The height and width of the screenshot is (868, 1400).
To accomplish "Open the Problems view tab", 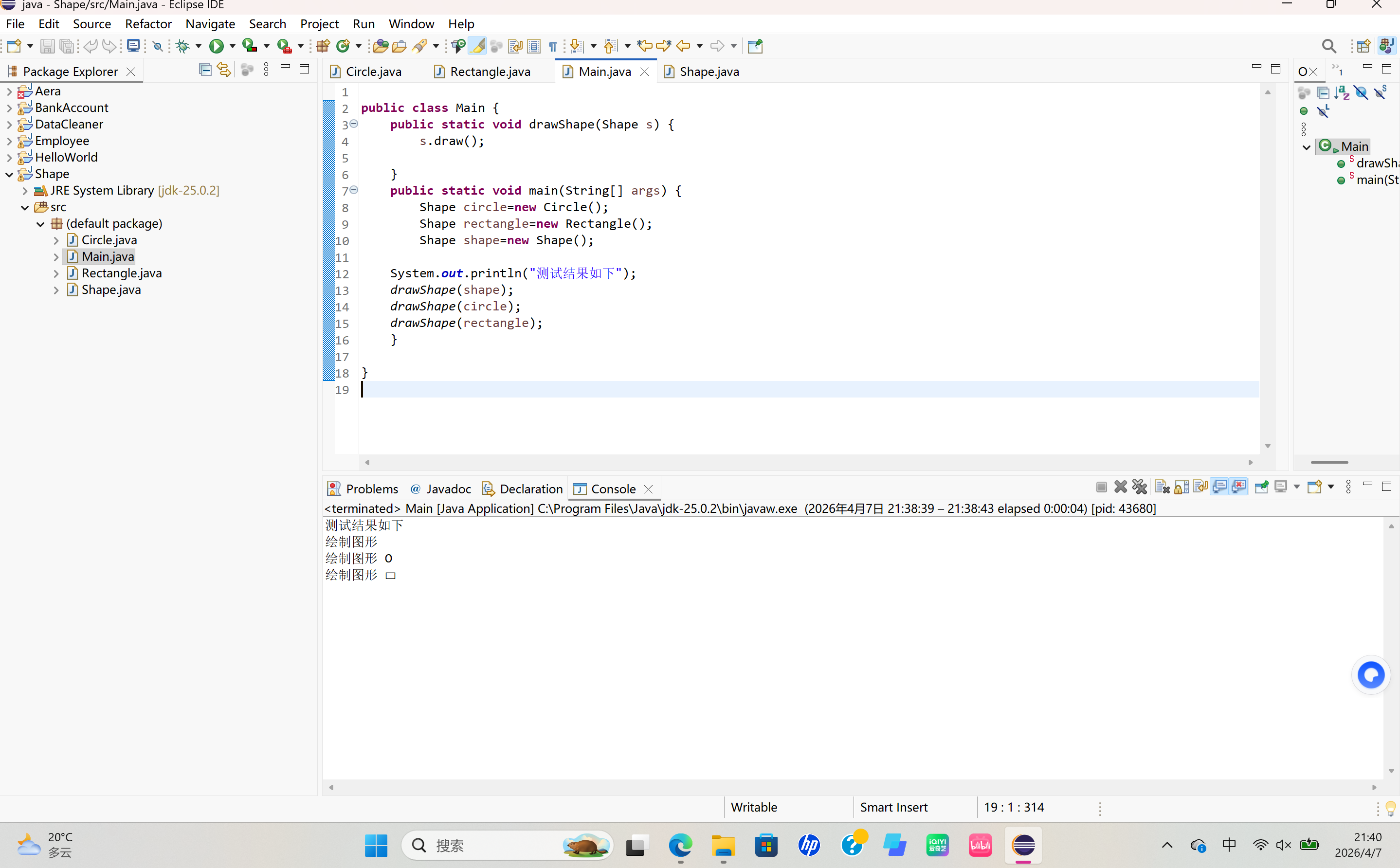I will click(371, 489).
